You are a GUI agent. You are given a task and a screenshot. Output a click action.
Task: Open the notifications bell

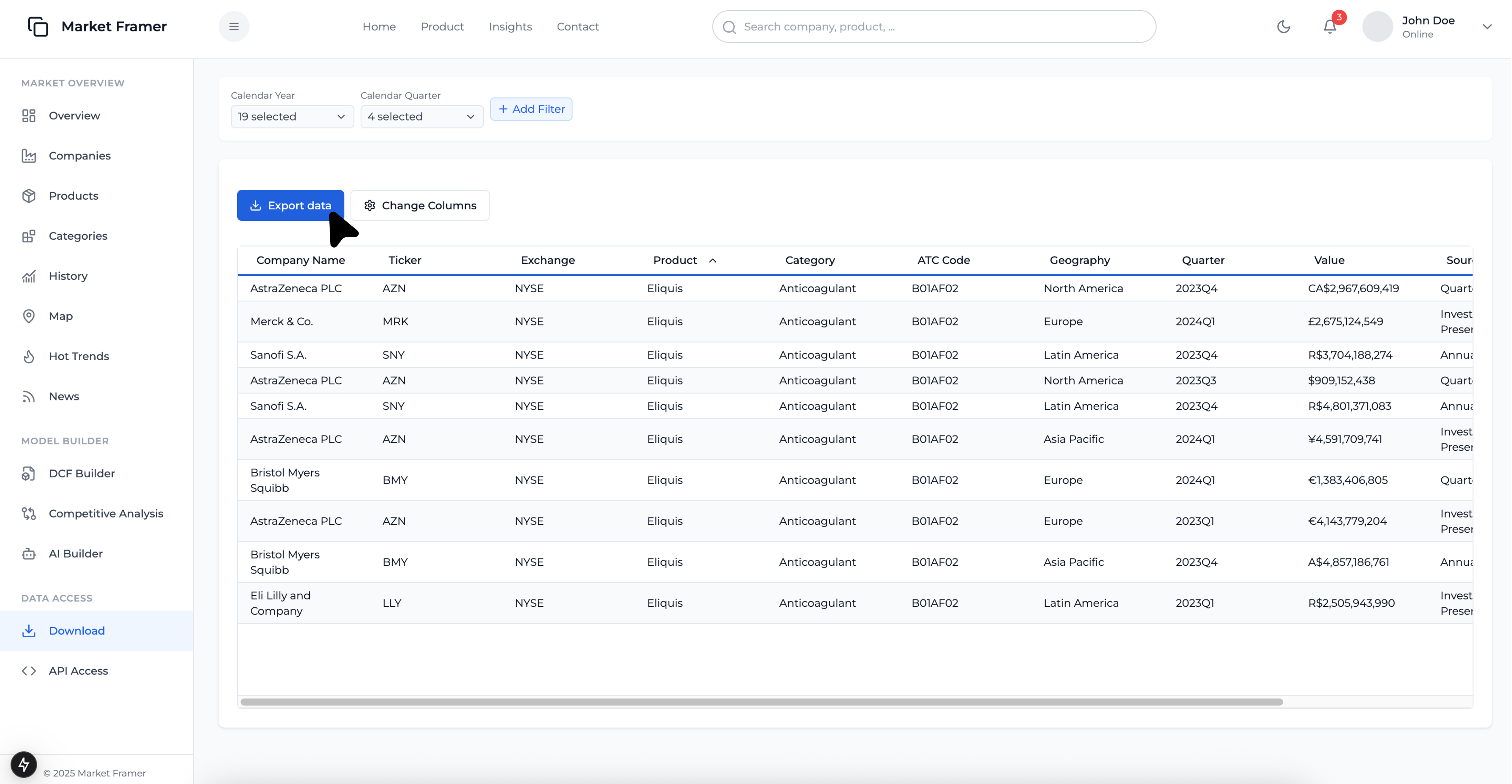pyautogui.click(x=1329, y=27)
